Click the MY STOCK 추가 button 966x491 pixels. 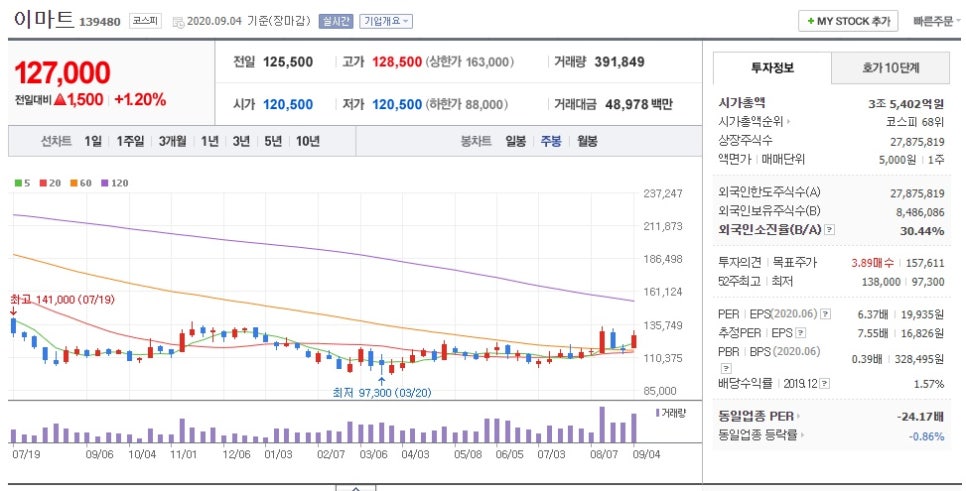848,21
